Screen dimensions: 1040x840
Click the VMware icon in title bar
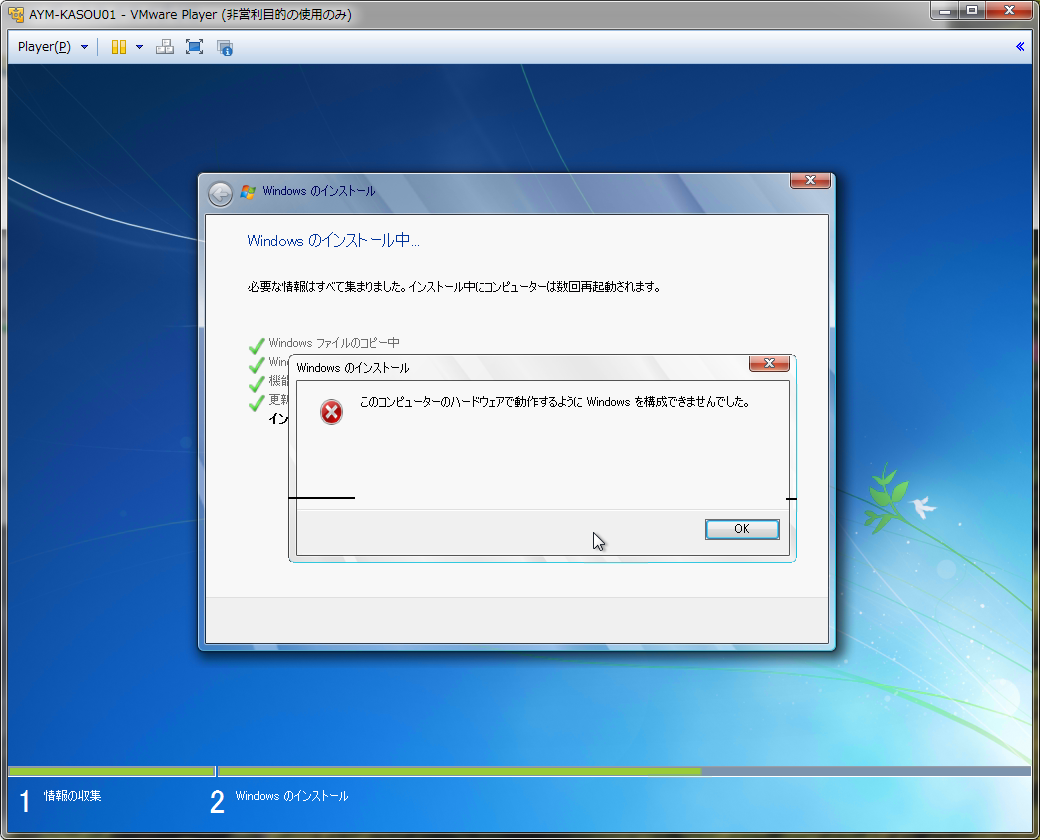click(16, 14)
